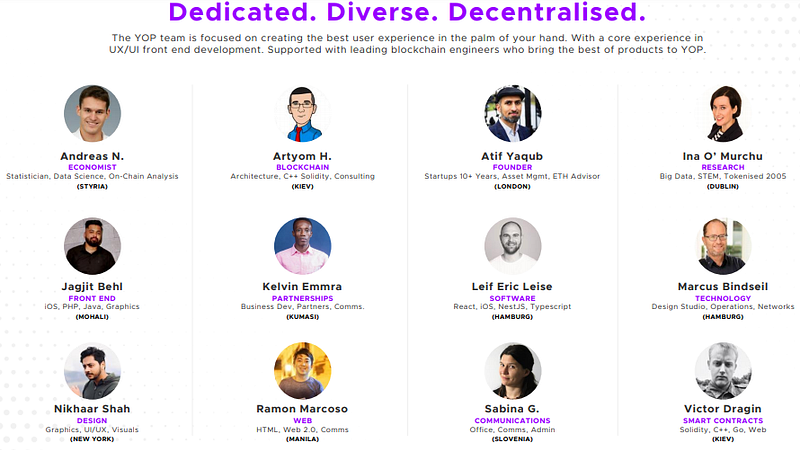The image size is (800, 450).
Task: Click the PARTNERSHIPS role label
Action: [302, 298]
